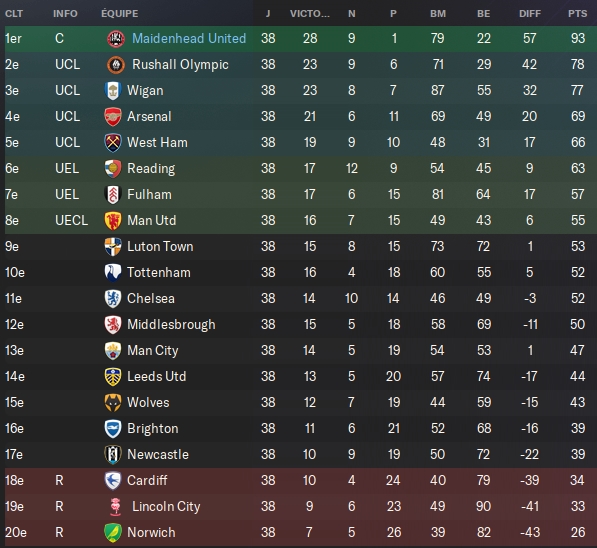Click the BM goals scored header

[x=437, y=14]
